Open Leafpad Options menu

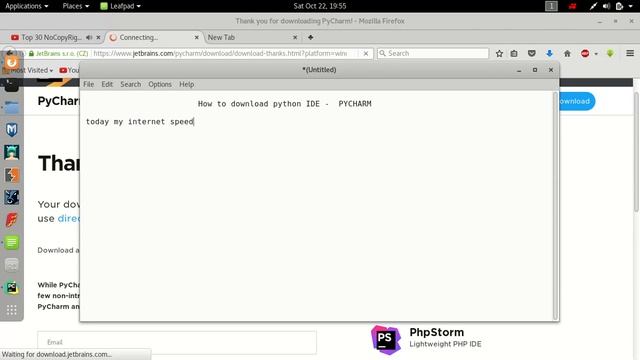point(160,84)
